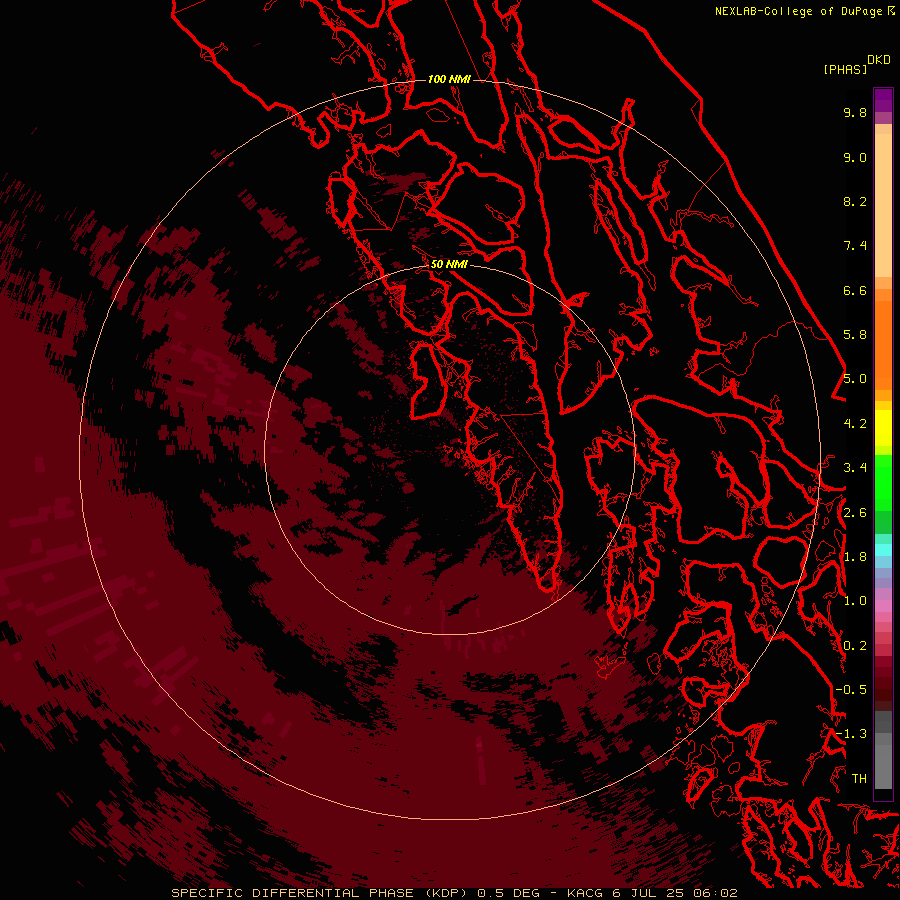The image size is (900, 900).
Task: Click the 4.2 value on the color scale
Action: (x=855, y=424)
